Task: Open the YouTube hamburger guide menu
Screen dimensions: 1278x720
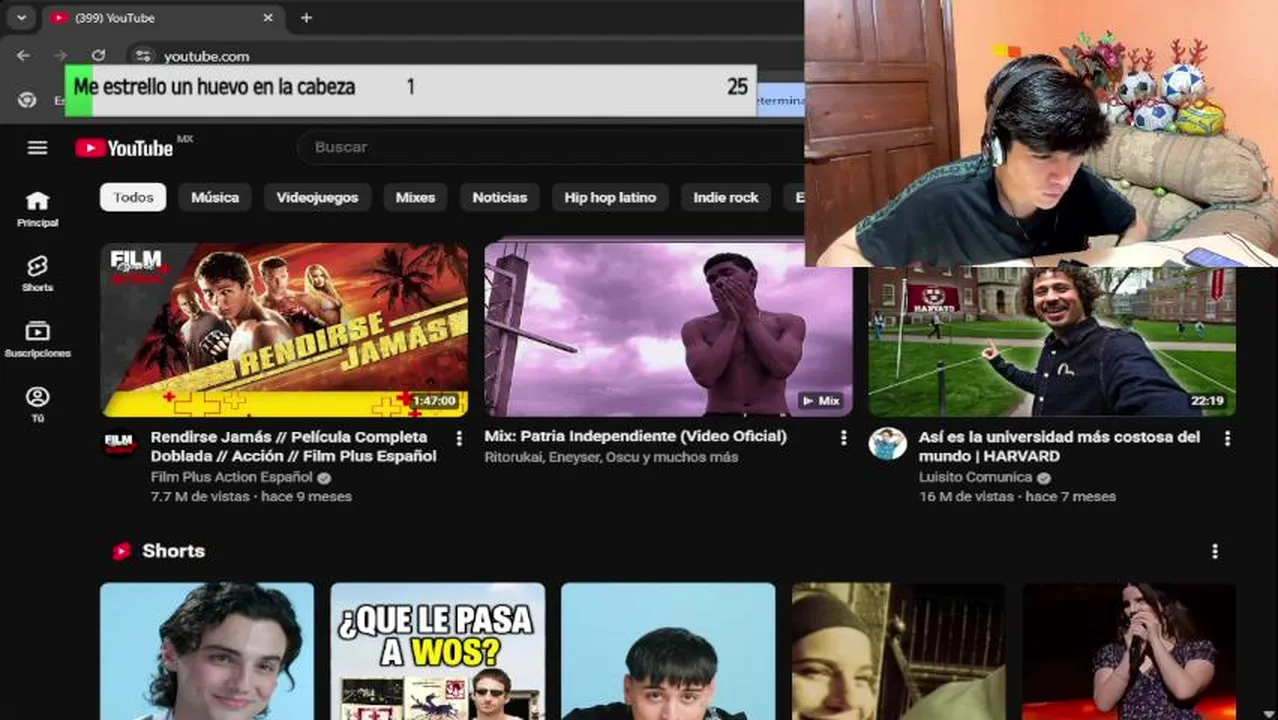Action: coord(37,148)
